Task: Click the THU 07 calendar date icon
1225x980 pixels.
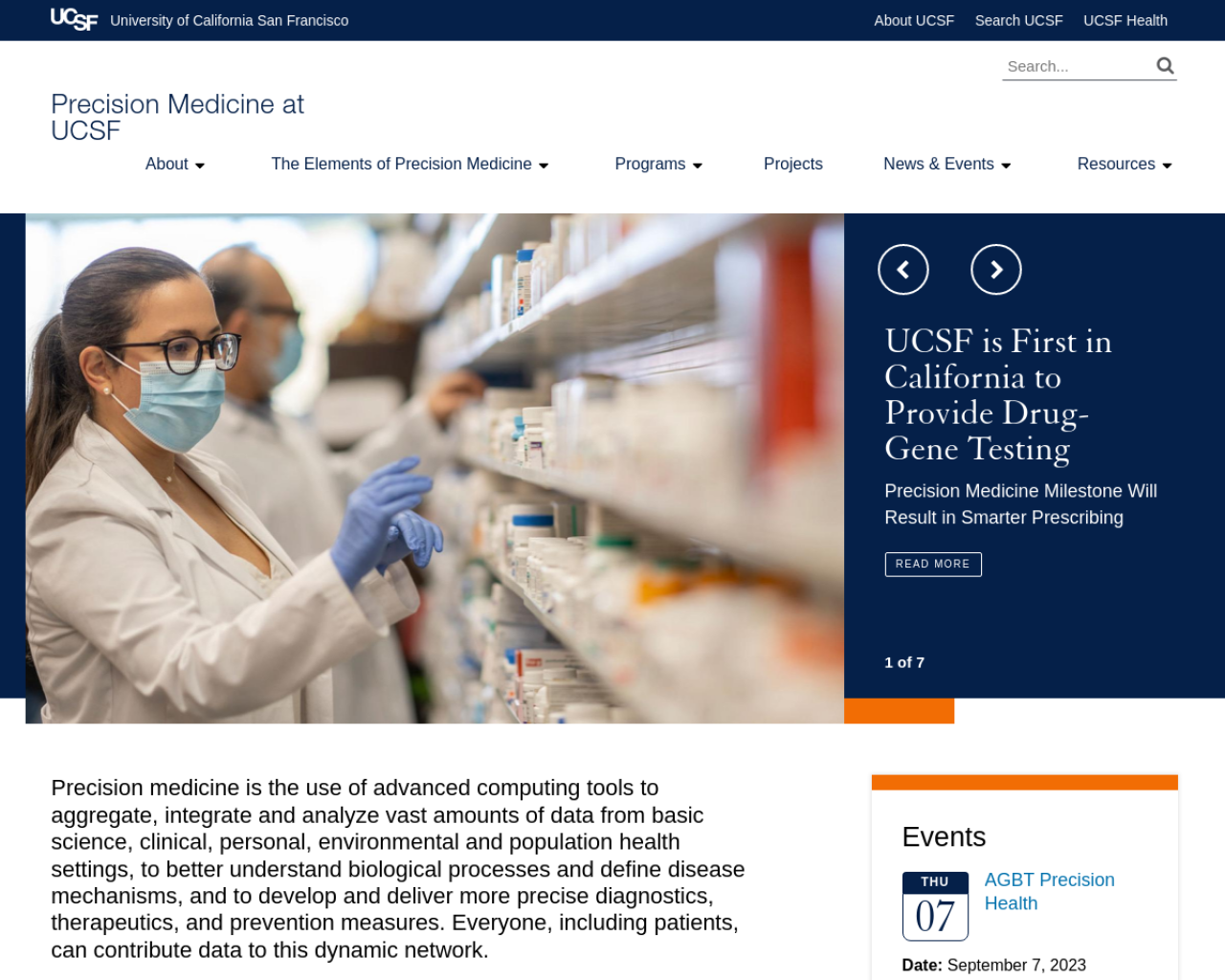Action: [935, 906]
